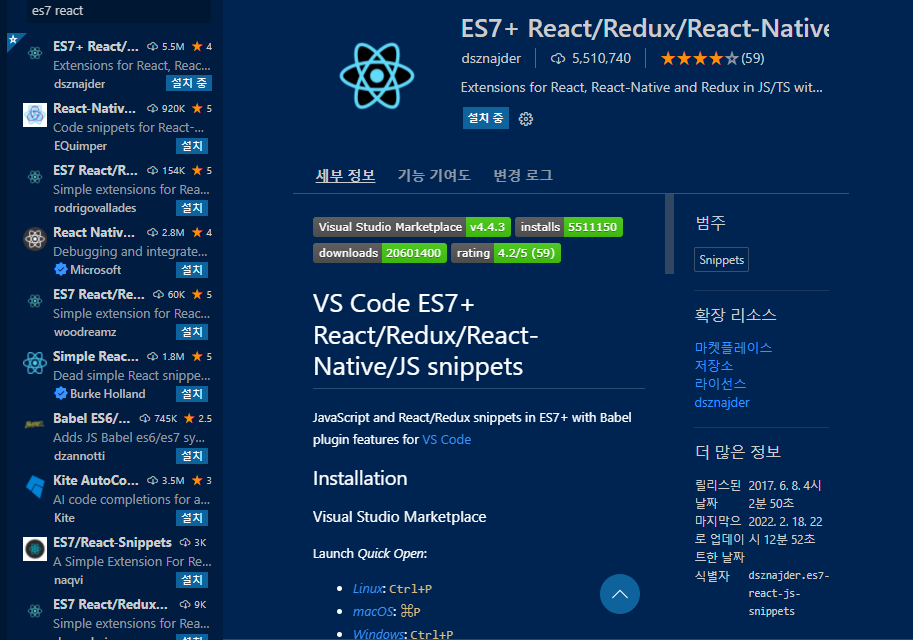913x640 pixels.
Task: Click the React-Native snippets icon by EQuimper
Action: 35,115
